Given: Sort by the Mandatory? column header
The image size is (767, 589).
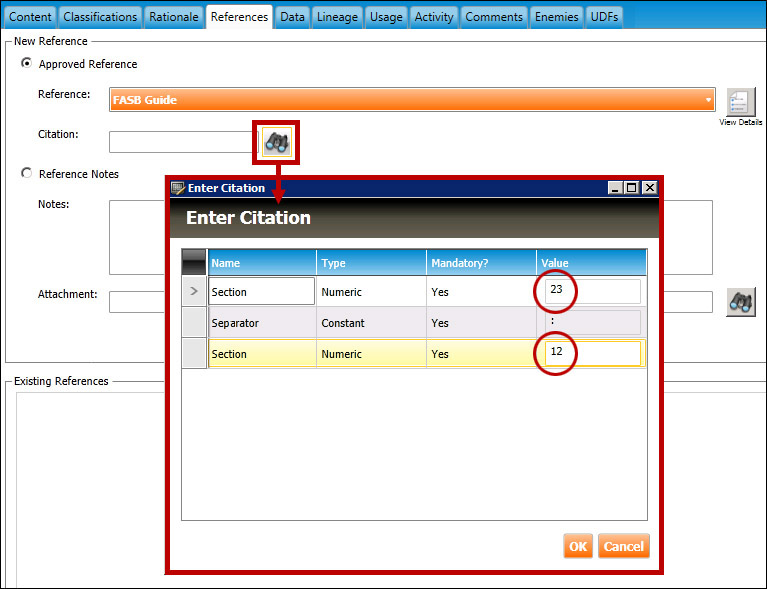Looking at the screenshot, I should pos(480,263).
